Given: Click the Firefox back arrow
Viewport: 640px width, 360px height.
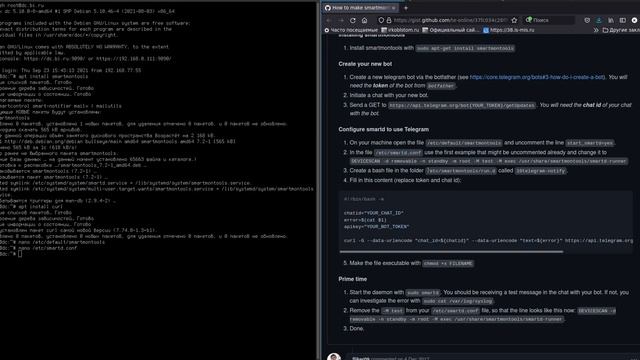Looking at the screenshot, I should [x=329, y=20].
